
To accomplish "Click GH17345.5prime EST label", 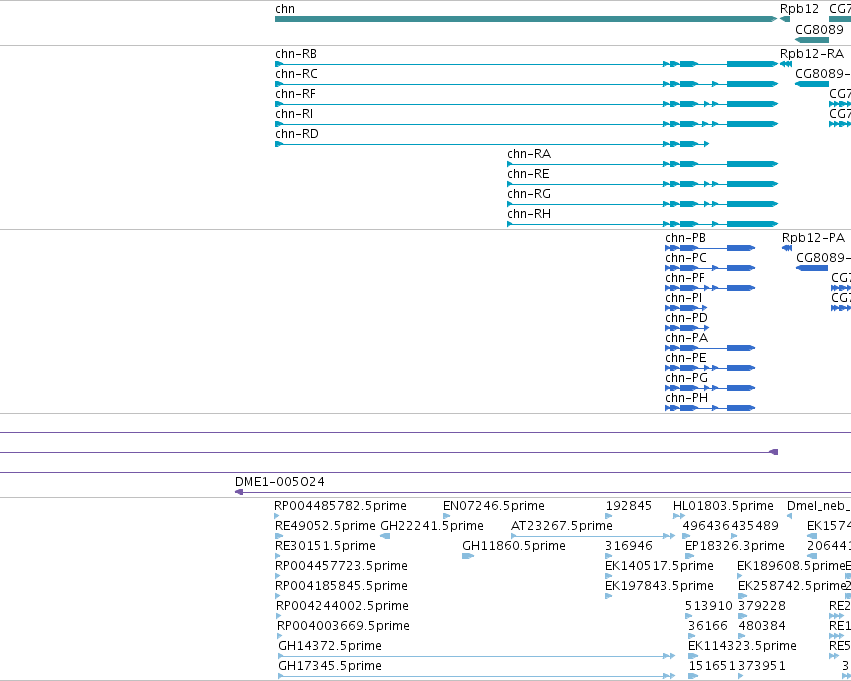I will 330,666.
